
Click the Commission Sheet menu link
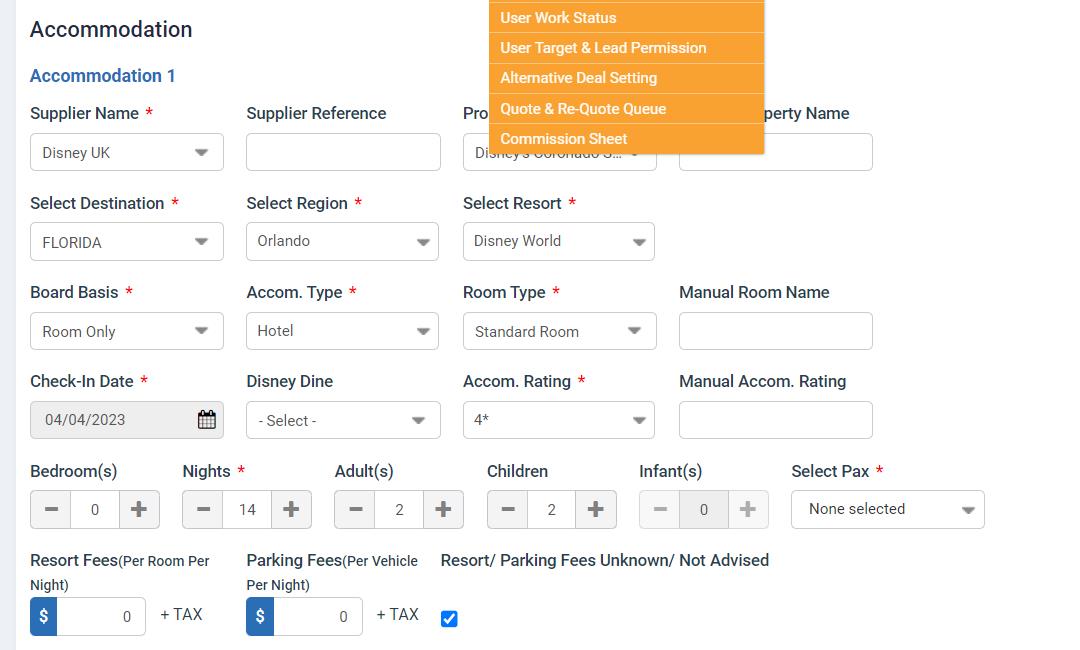click(564, 139)
